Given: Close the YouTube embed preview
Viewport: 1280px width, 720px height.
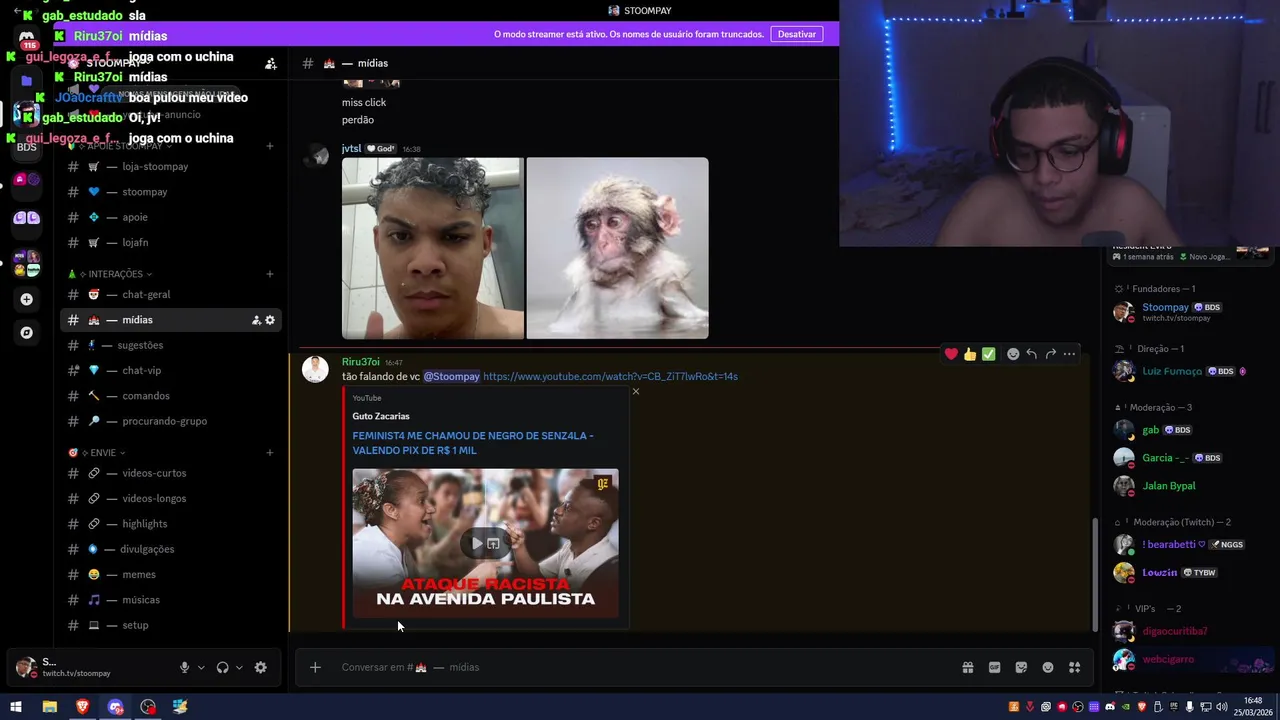Looking at the screenshot, I should [636, 391].
